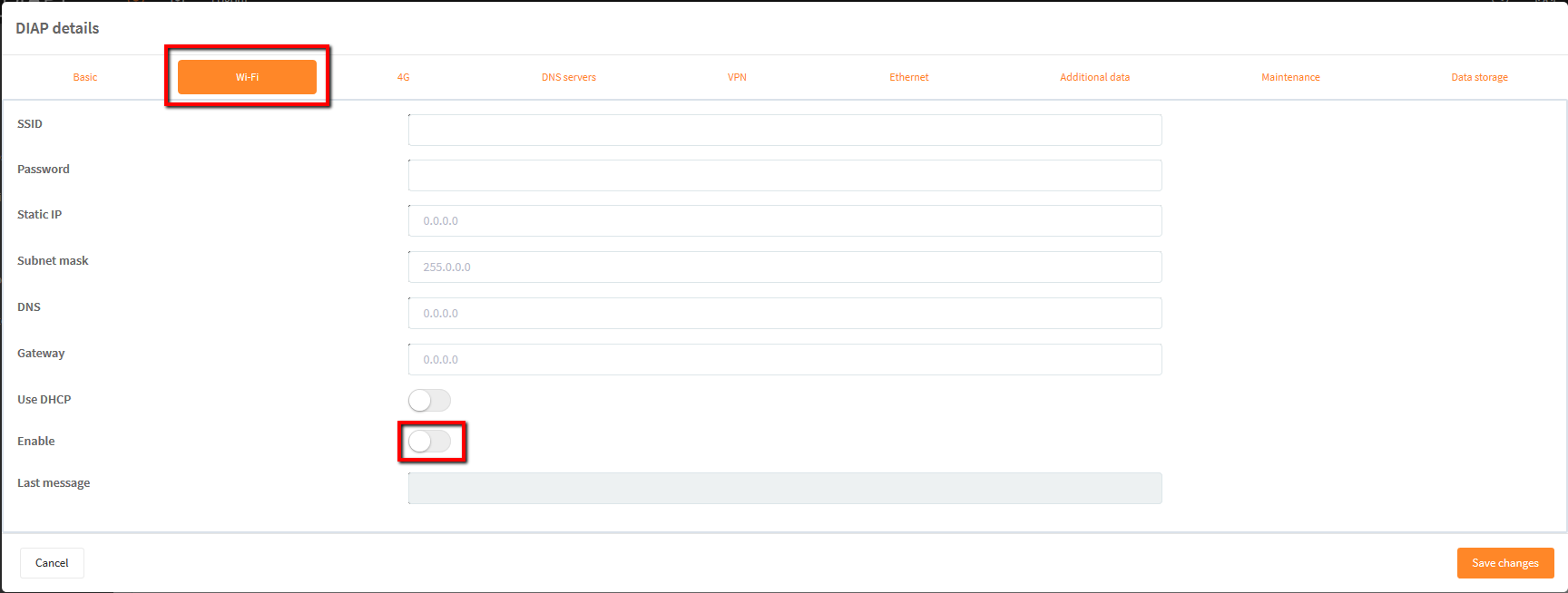
Task: Click the Last message field
Action: (785, 488)
